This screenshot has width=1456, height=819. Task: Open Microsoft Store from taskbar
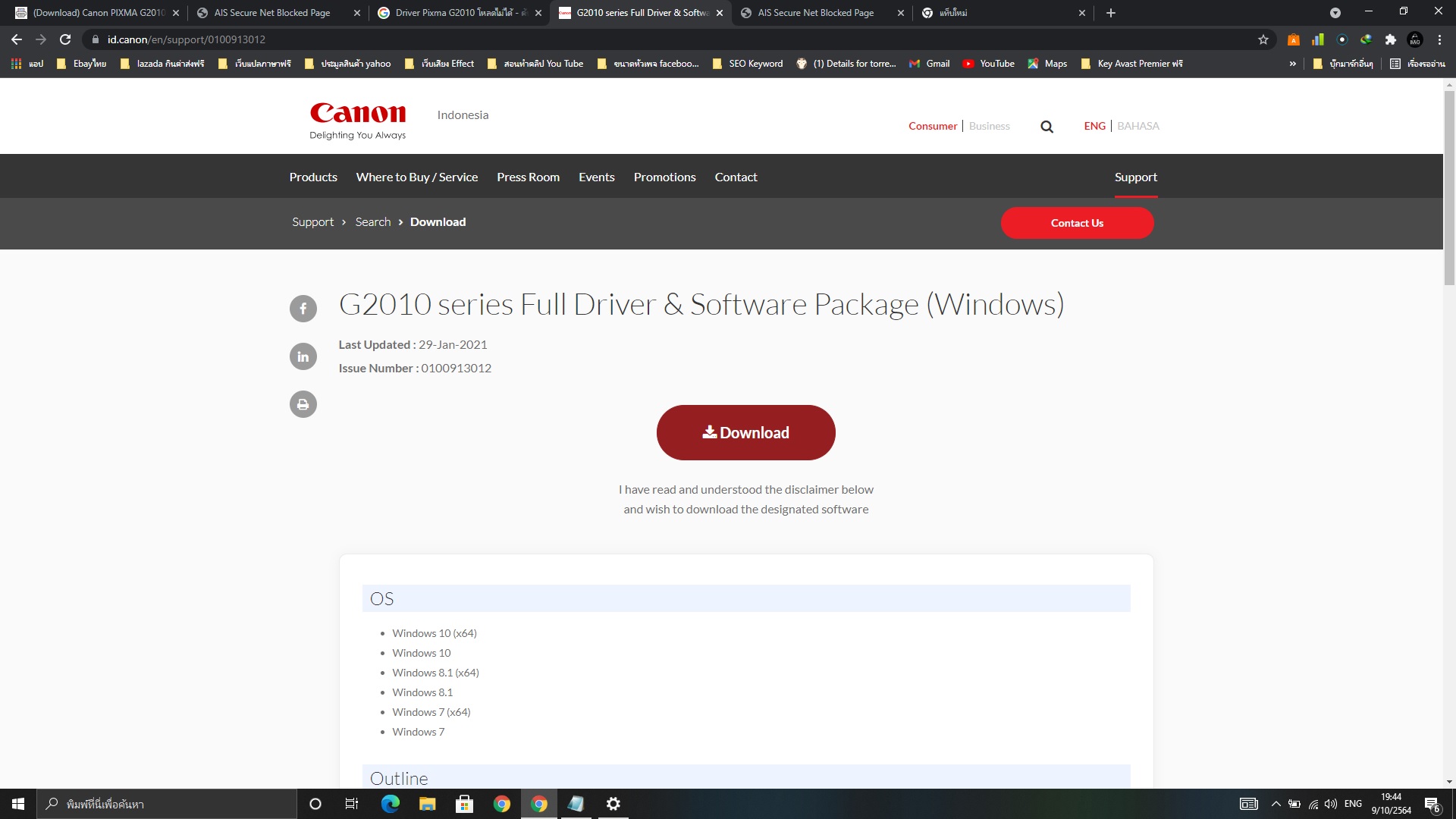click(x=465, y=804)
